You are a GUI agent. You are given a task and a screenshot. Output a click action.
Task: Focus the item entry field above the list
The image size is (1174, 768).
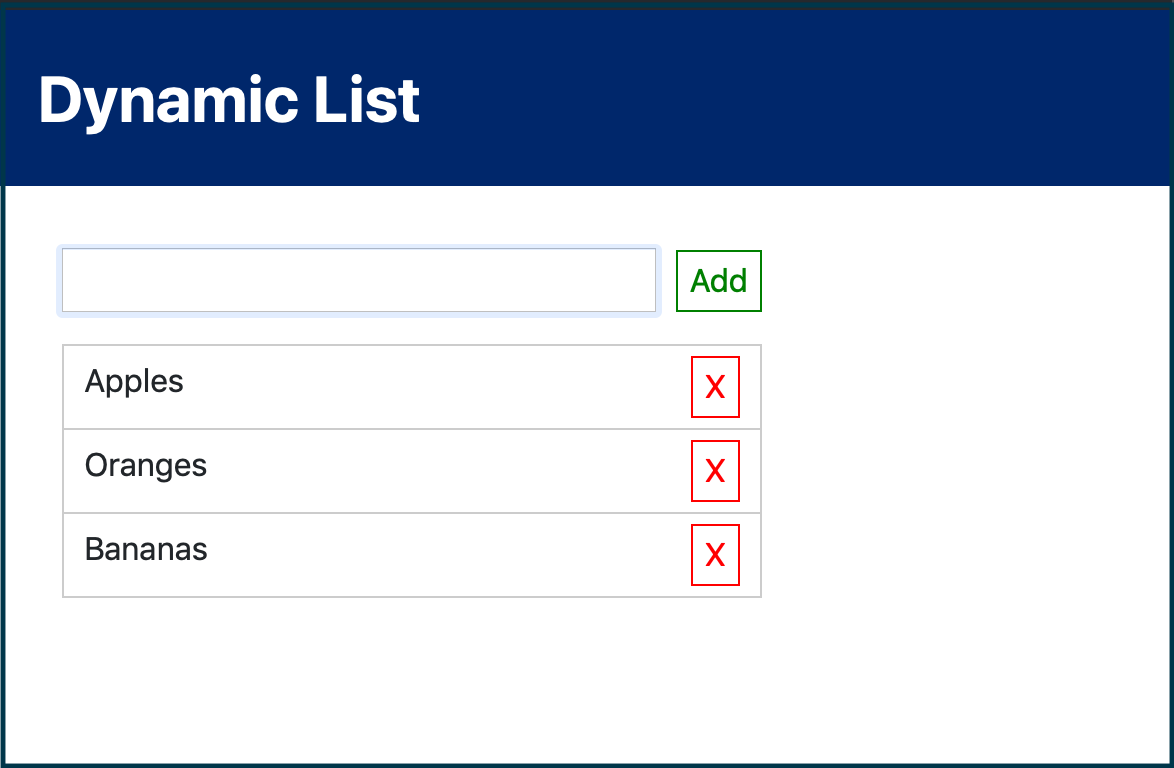358,280
